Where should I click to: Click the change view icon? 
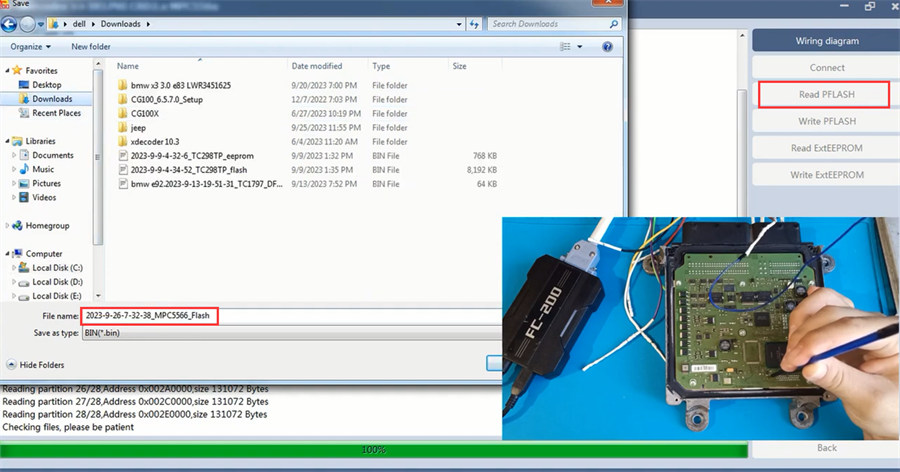tap(565, 47)
